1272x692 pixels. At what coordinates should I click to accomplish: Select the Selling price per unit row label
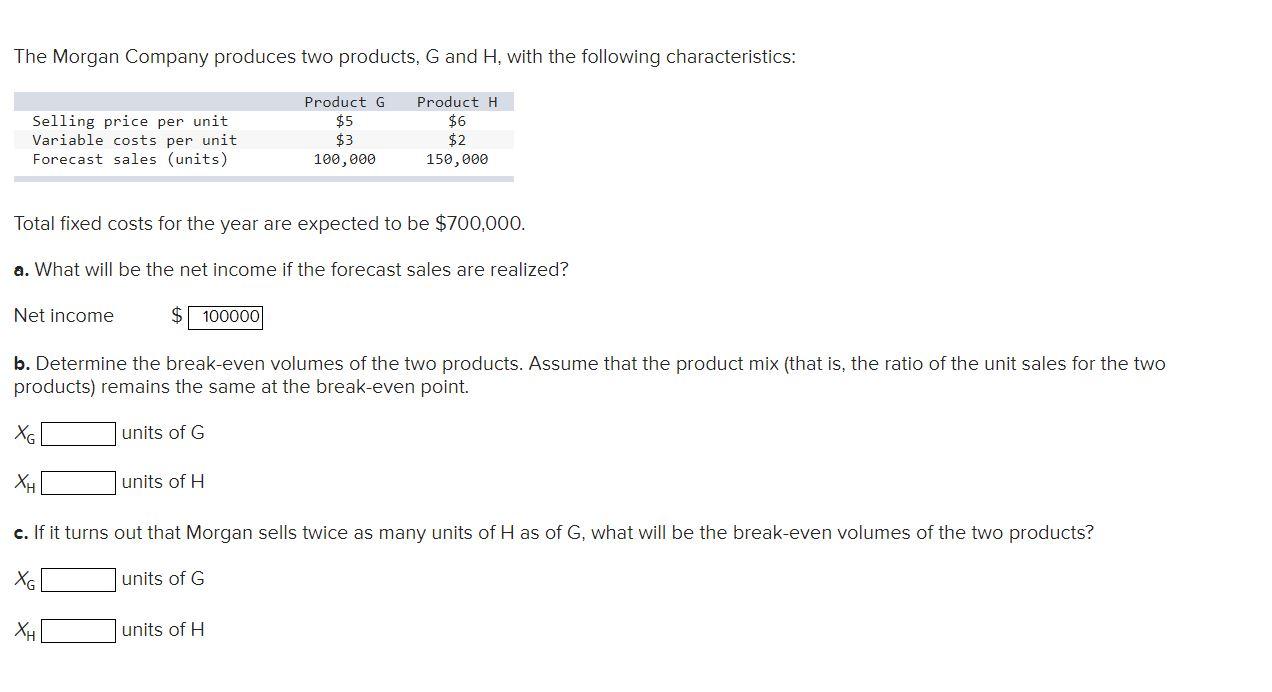click(x=130, y=120)
